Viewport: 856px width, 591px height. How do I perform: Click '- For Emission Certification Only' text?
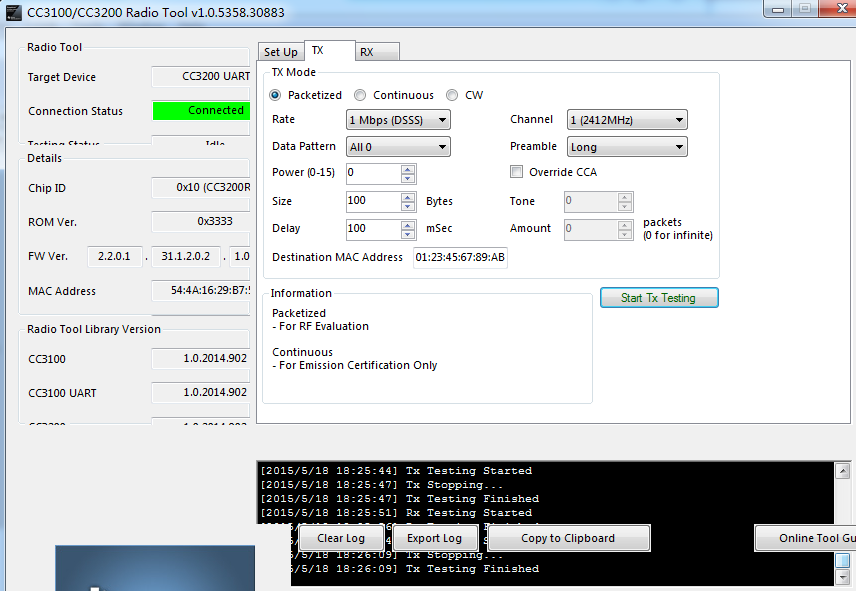pyautogui.click(x=355, y=365)
